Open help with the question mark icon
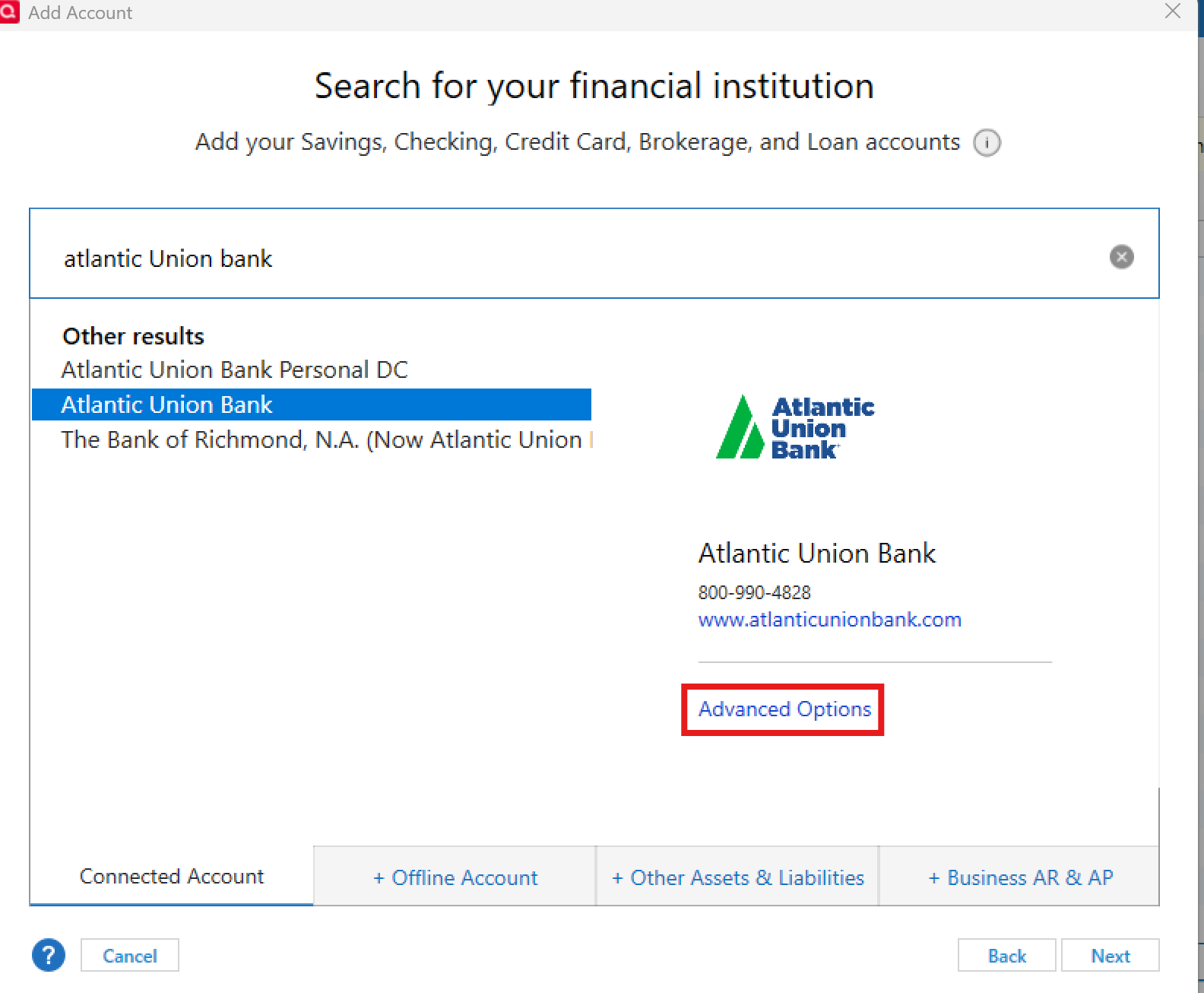 pyautogui.click(x=49, y=955)
